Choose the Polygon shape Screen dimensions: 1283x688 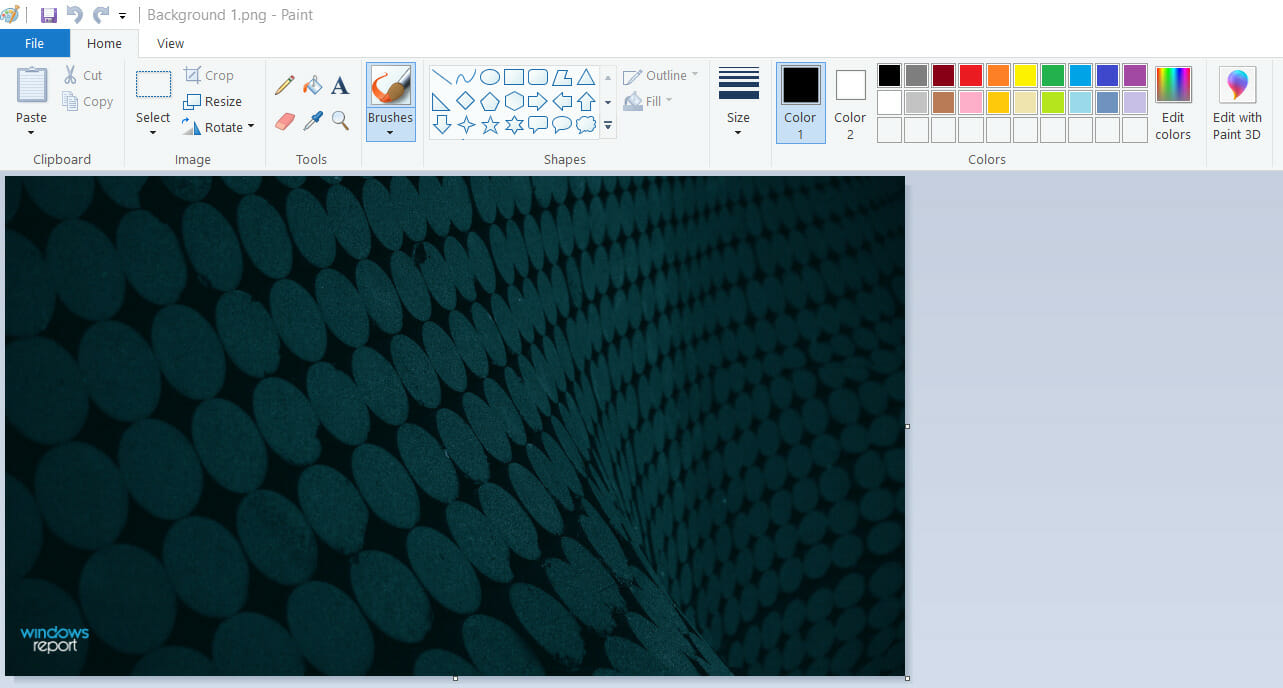point(562,77)
